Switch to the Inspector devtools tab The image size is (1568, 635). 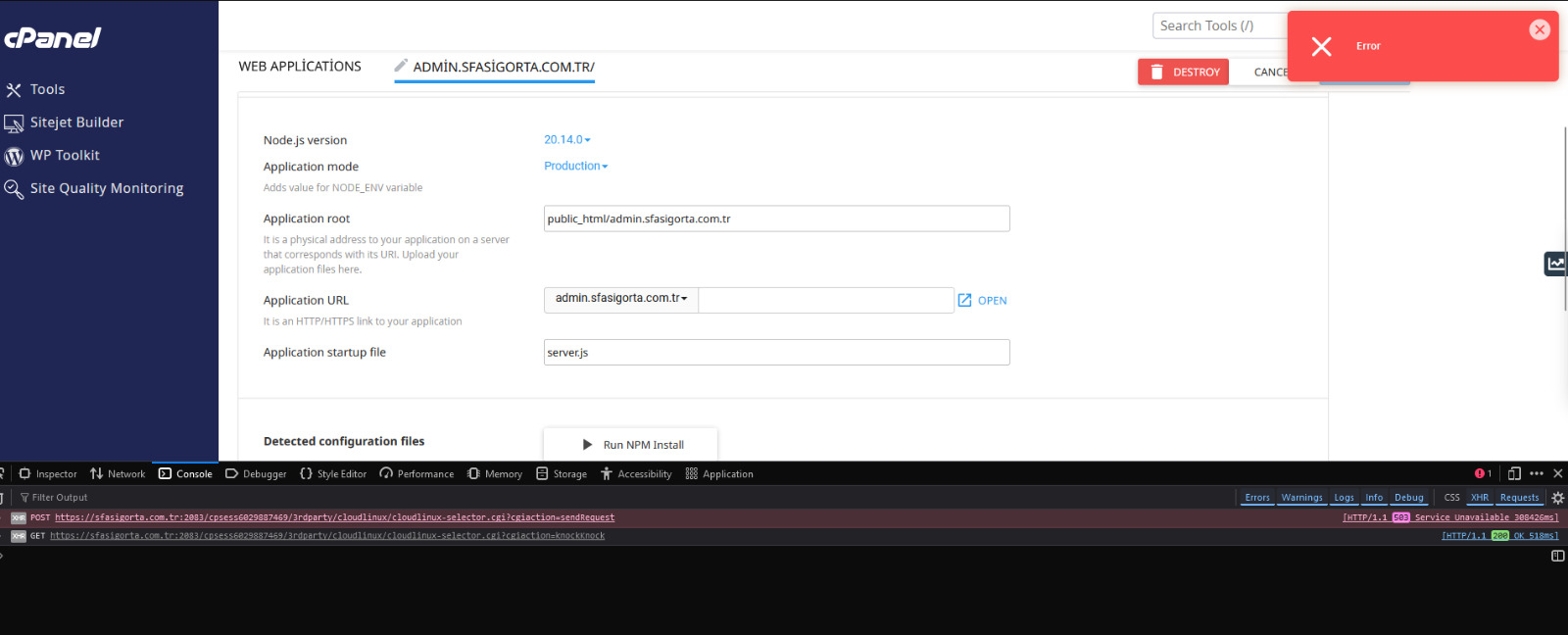(48, 474)
